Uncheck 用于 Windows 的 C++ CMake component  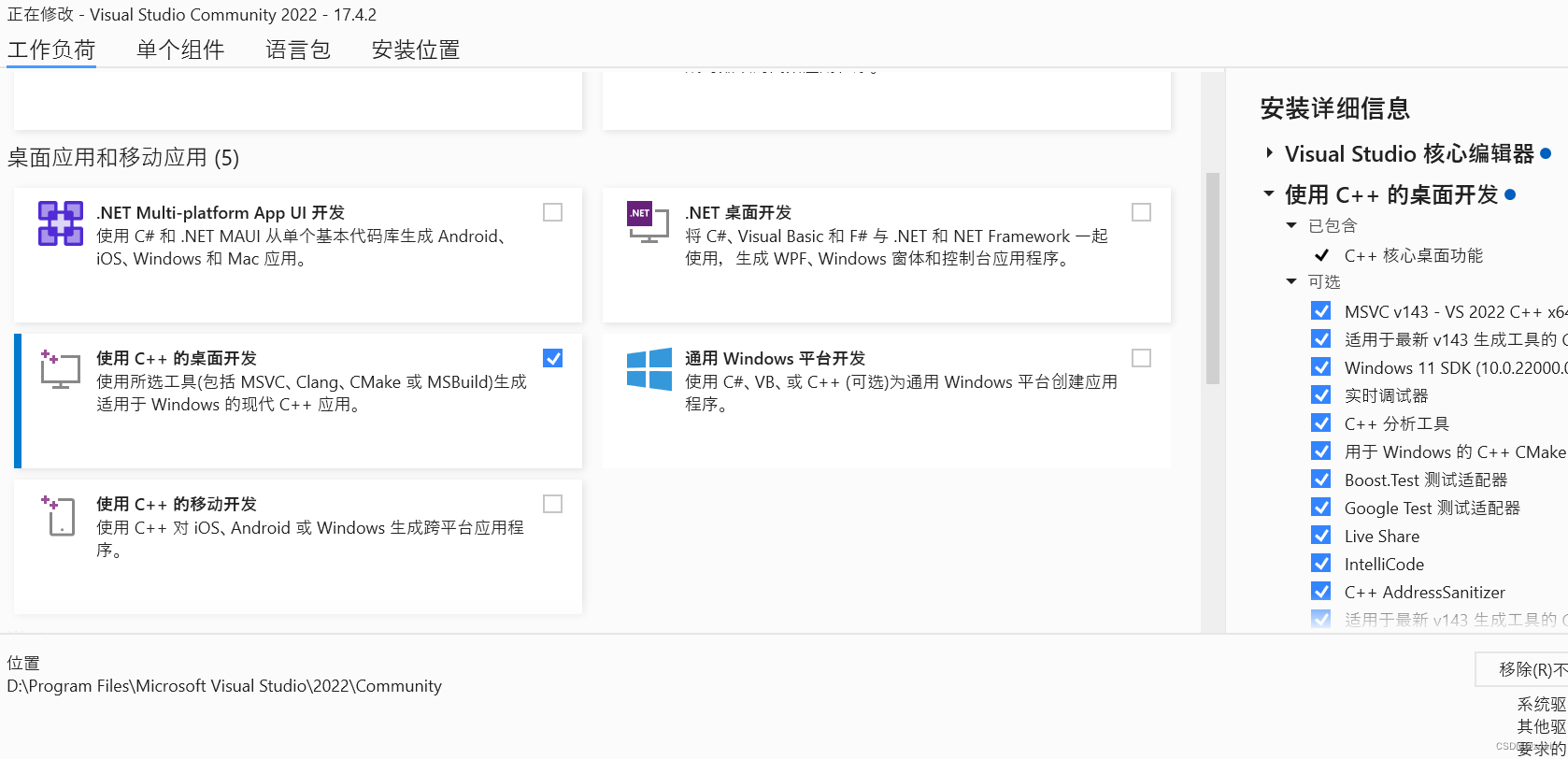pos(1321,451)
